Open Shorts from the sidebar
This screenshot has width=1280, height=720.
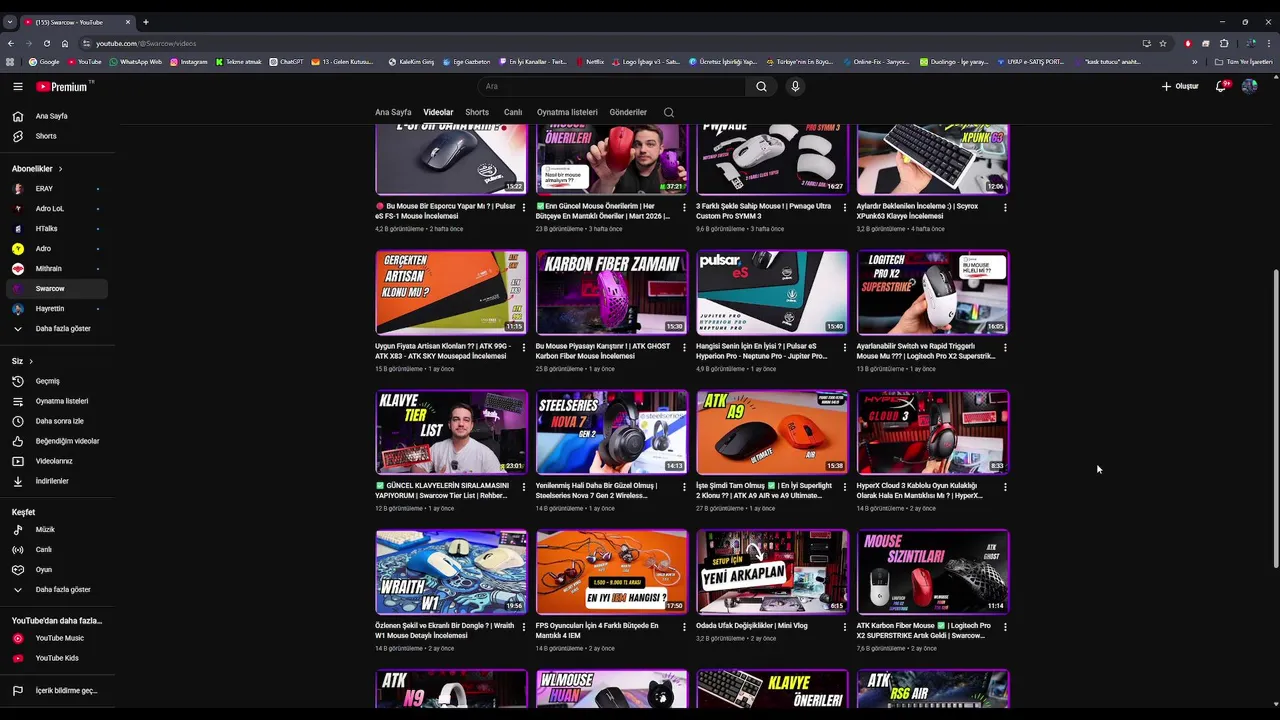click(x=57, y=136)
